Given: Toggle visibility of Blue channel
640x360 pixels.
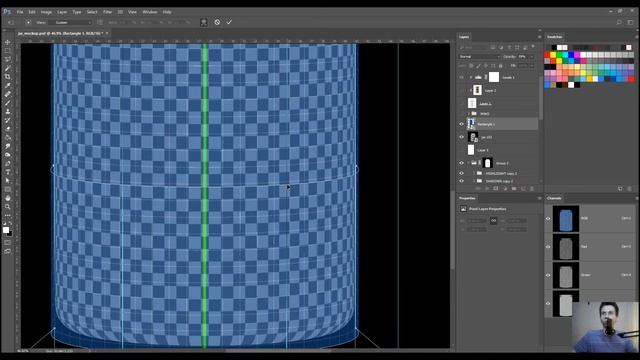Looking at the screenshot, I should (548, 303).
